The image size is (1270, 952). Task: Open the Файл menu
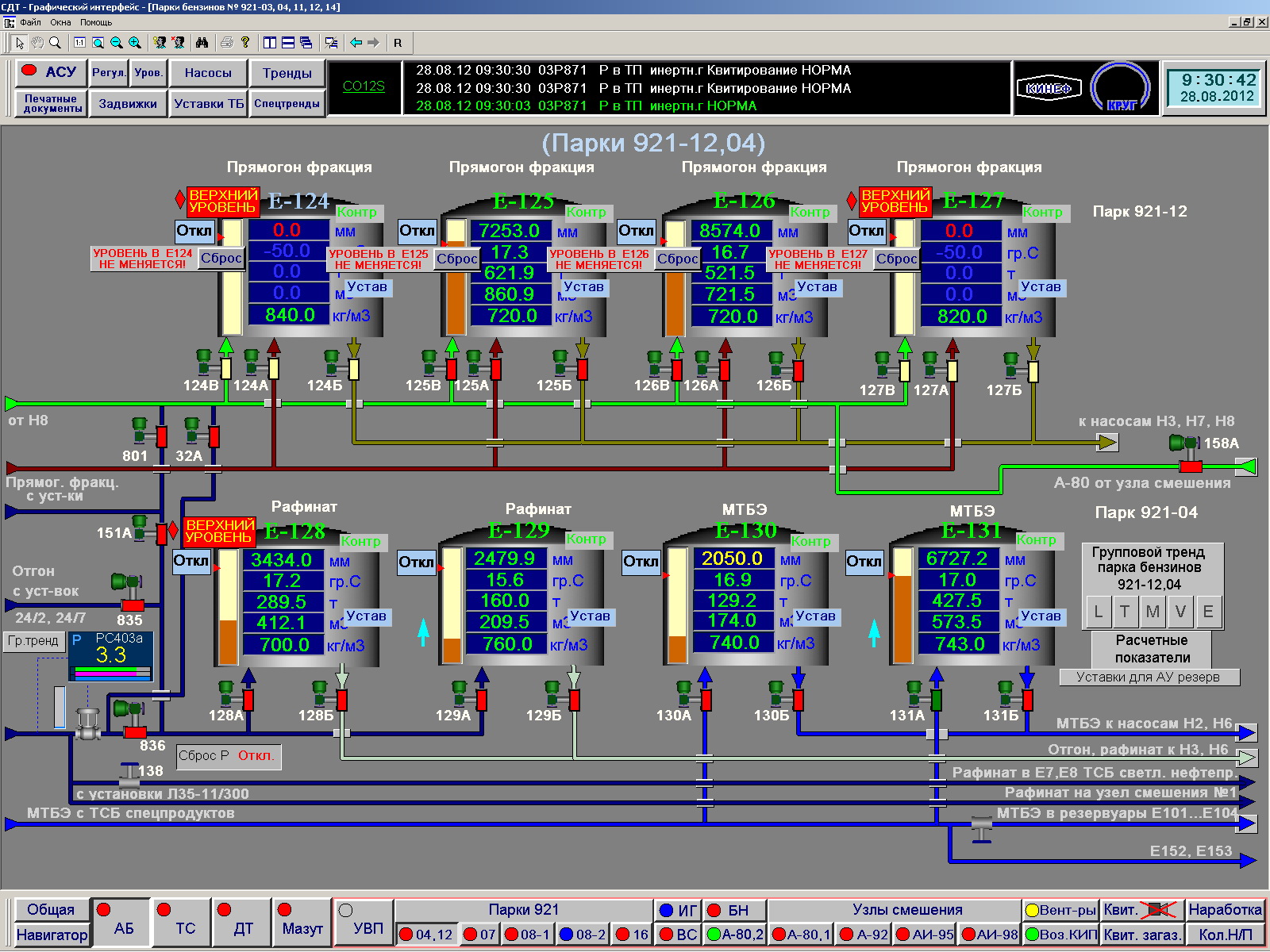[31, 22]
